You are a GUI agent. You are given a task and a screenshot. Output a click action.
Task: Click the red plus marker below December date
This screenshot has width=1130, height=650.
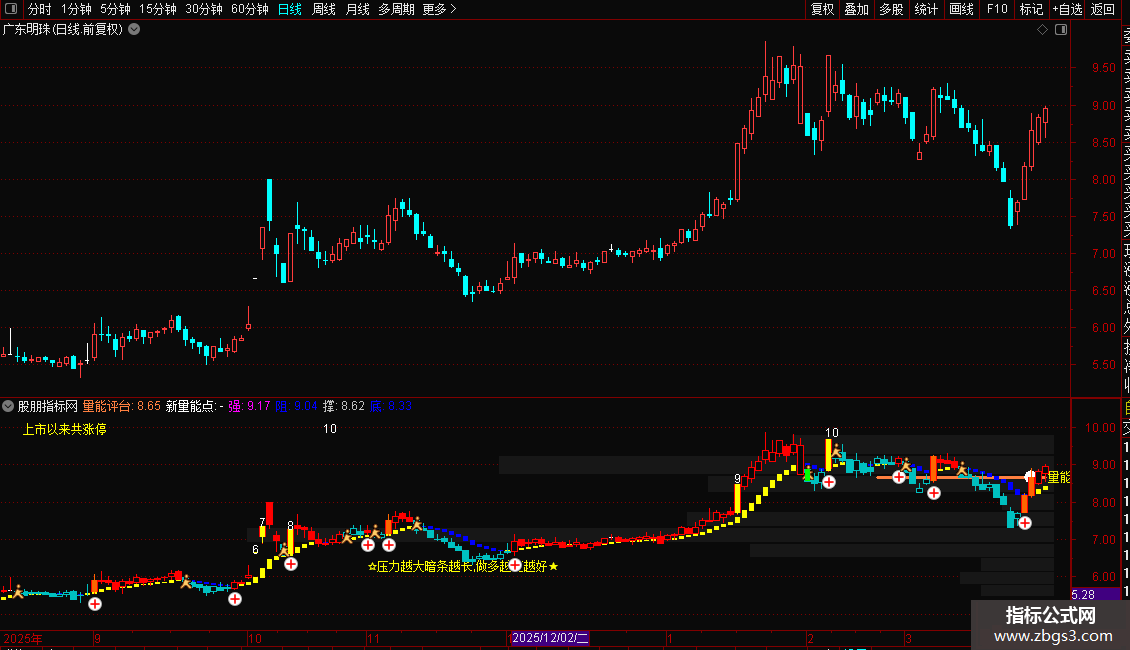[515, 566]
